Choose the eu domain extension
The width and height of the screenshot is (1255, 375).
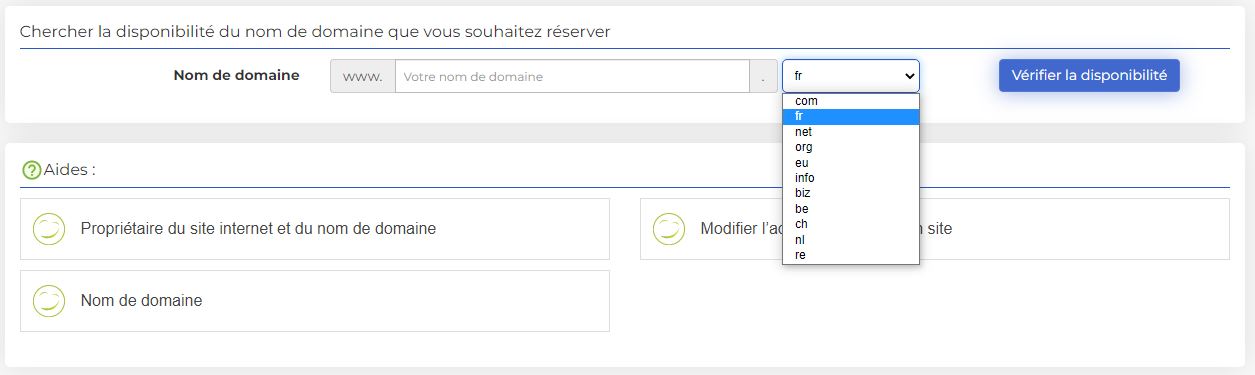click(x=851, y=163)
